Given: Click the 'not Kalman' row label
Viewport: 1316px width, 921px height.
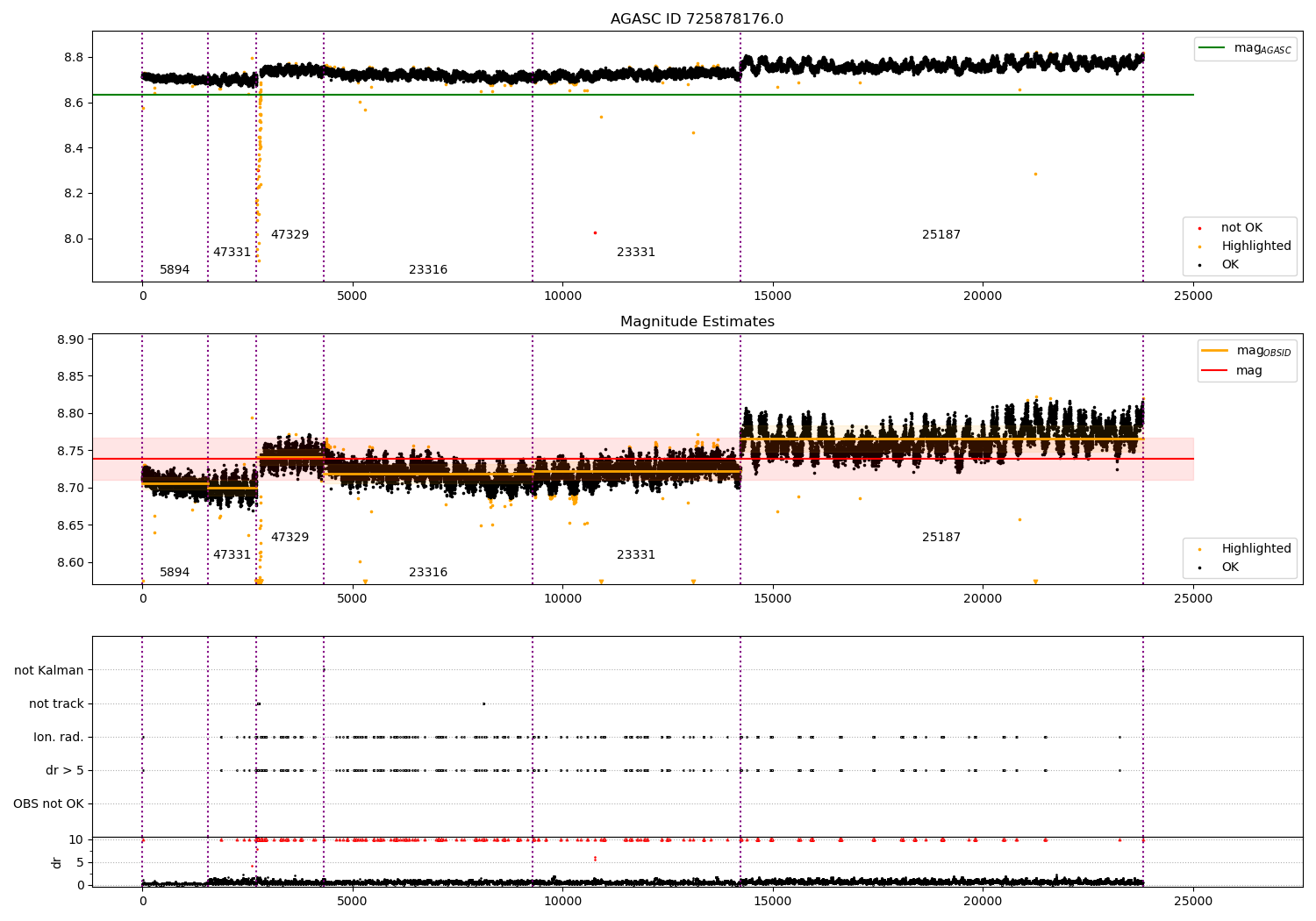Looking at the screenshot, I should click(x=49, y=671).
